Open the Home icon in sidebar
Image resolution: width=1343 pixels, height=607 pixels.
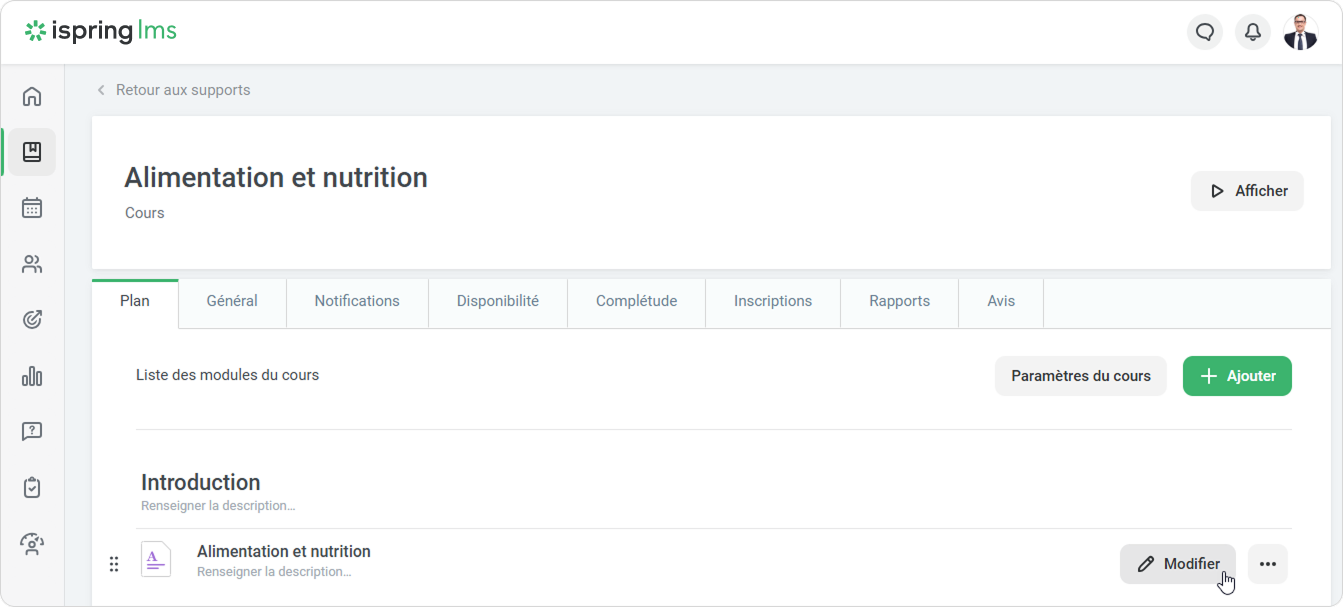32,96
